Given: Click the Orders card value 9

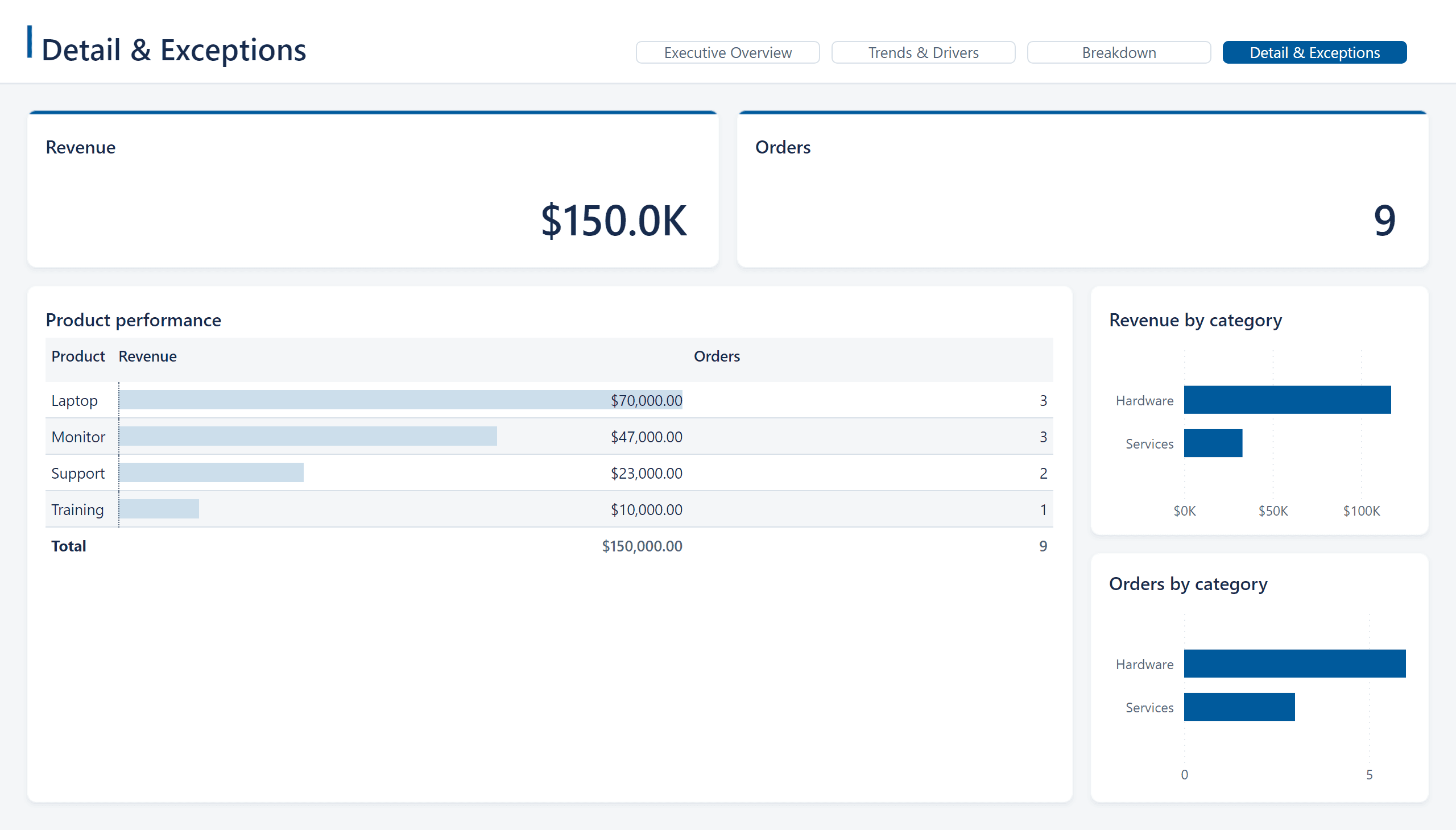Looking at the screenshot, I should click(1384, 221).
